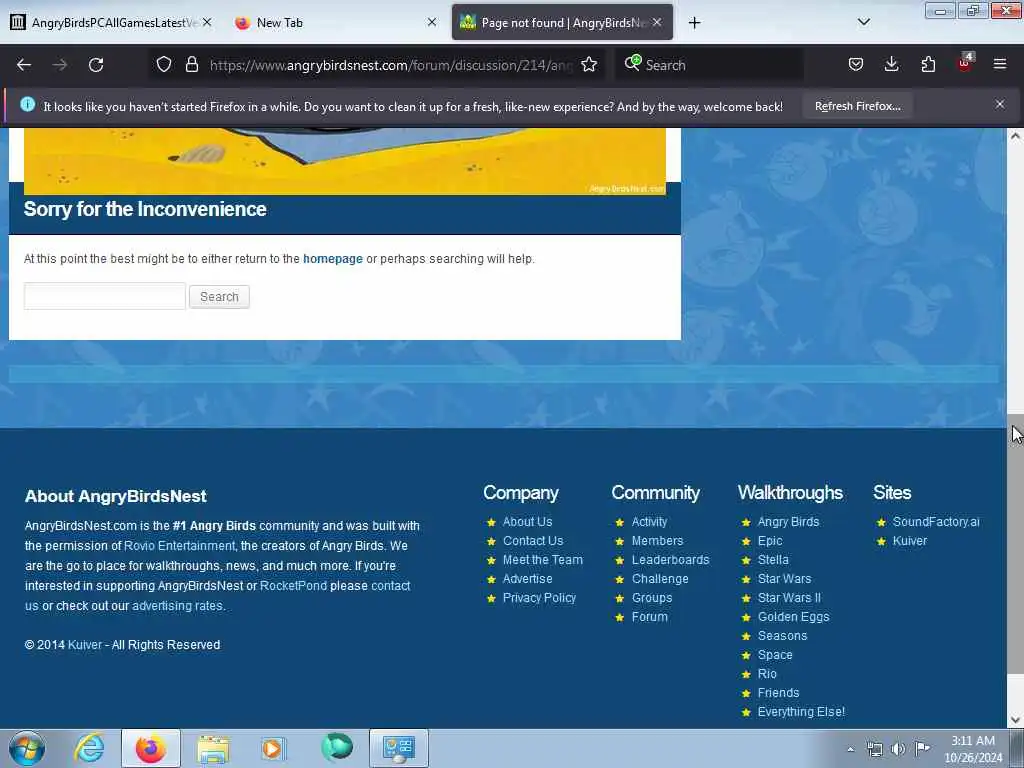The height and width of the screenshot is (768, 1024).
Task: Open Advertise footer link
Action: (x=527, y=579)
